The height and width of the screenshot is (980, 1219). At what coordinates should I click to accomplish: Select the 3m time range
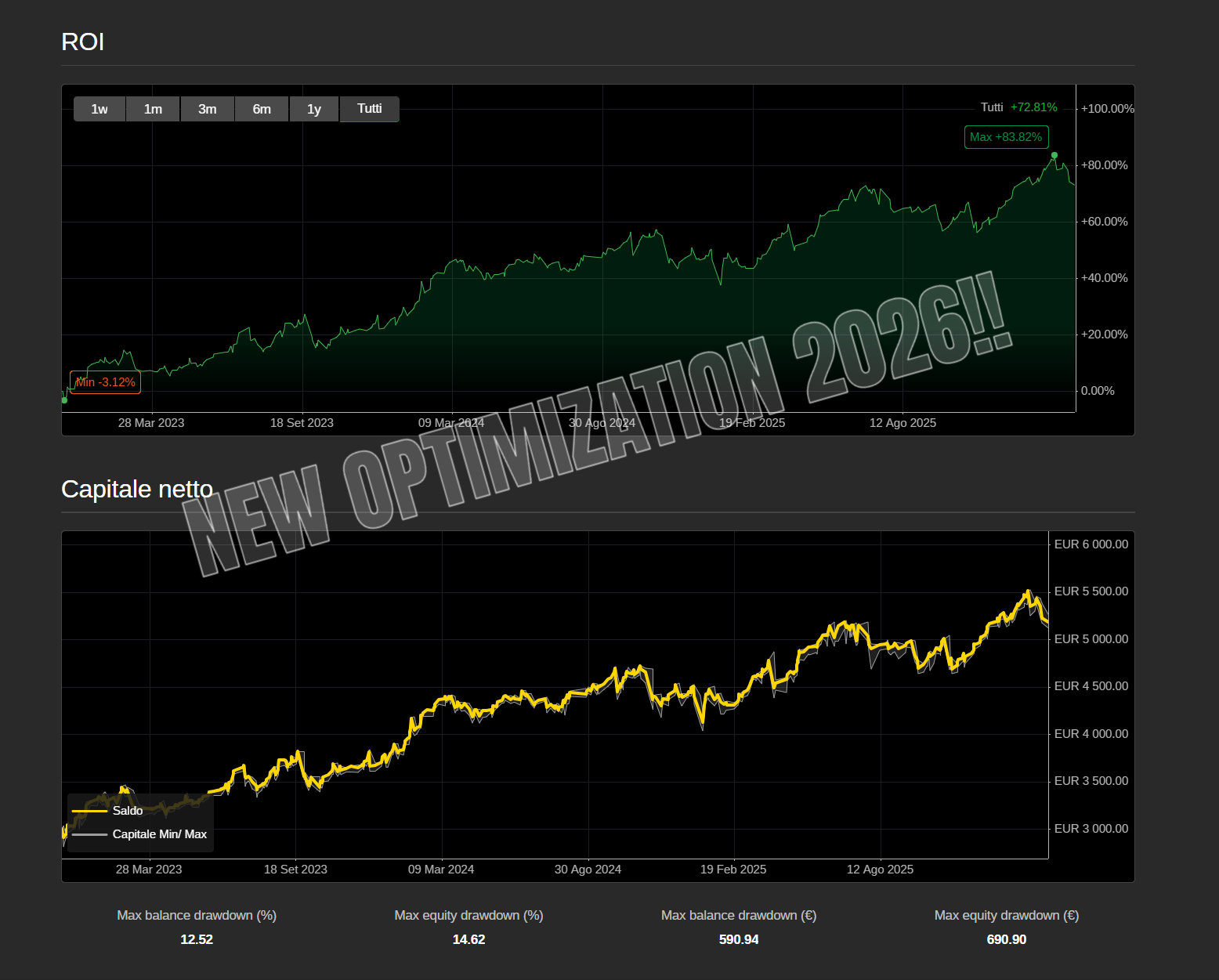pyautogui.click(x=207, y=109)
